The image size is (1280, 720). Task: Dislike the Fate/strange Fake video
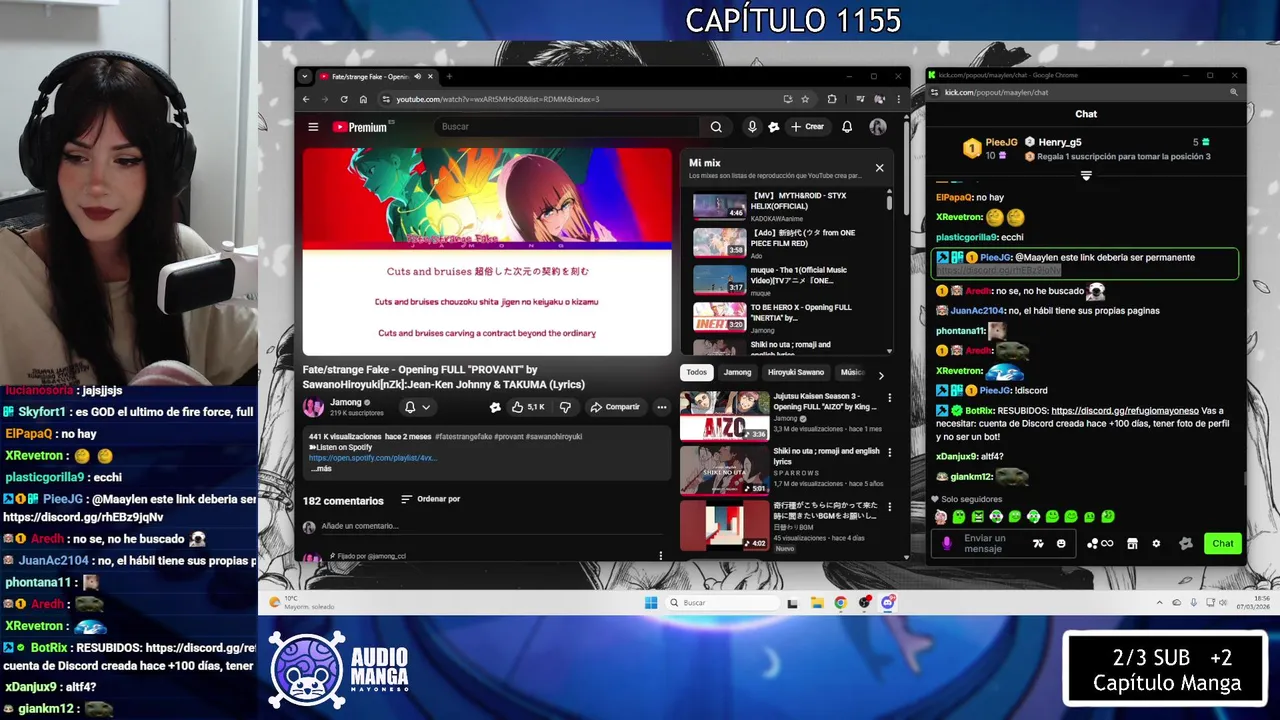coord(565,407)
